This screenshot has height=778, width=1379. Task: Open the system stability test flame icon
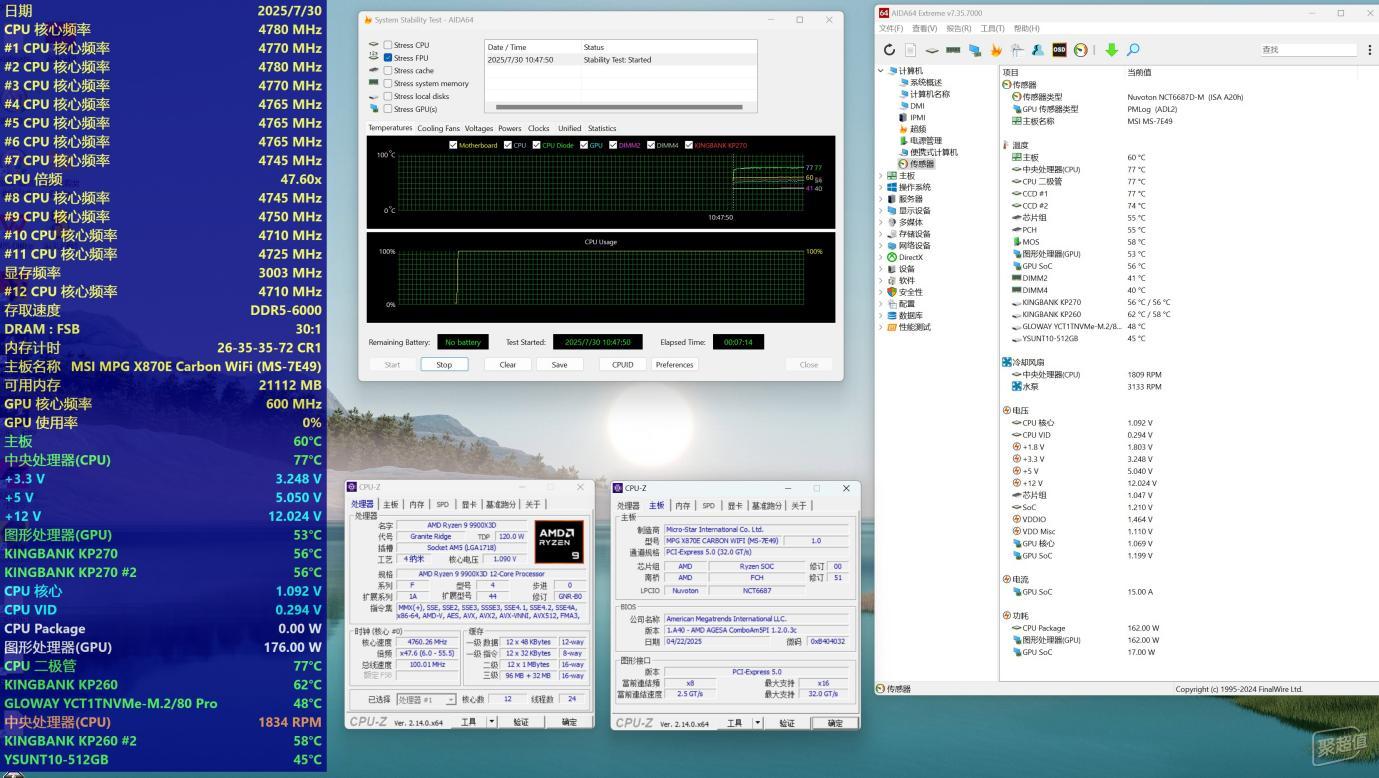[x=996, y=50]
